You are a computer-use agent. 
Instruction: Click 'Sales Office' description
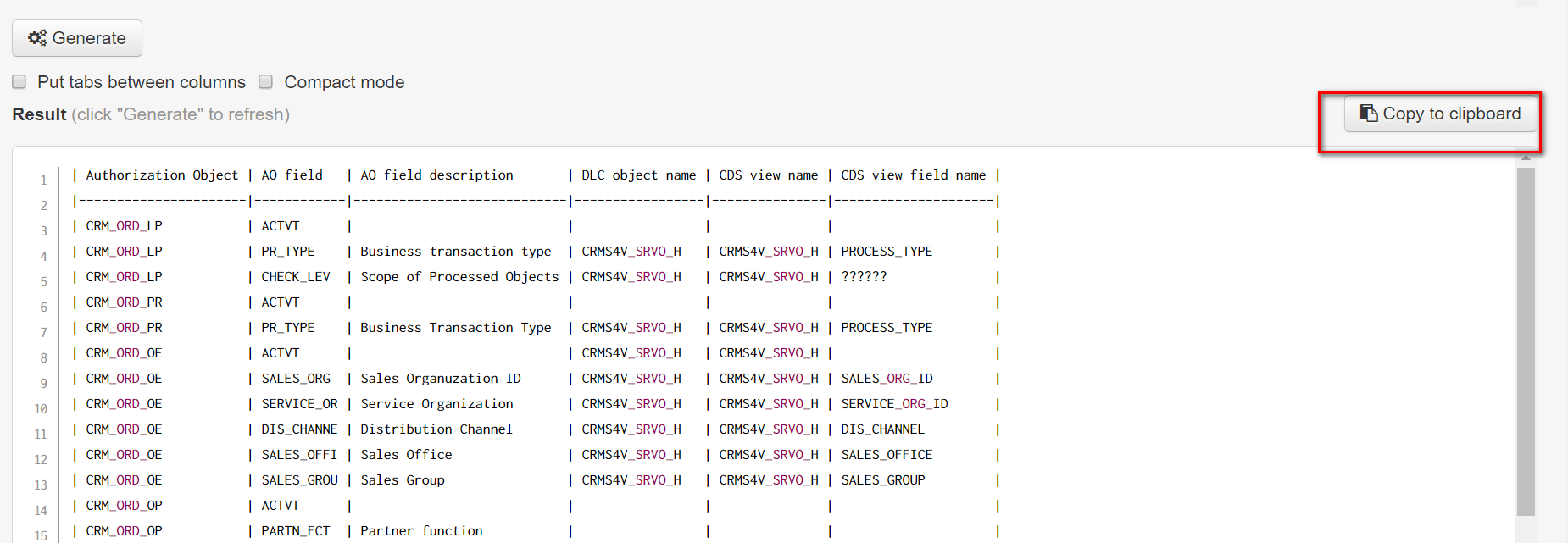(x=406, y=455)
